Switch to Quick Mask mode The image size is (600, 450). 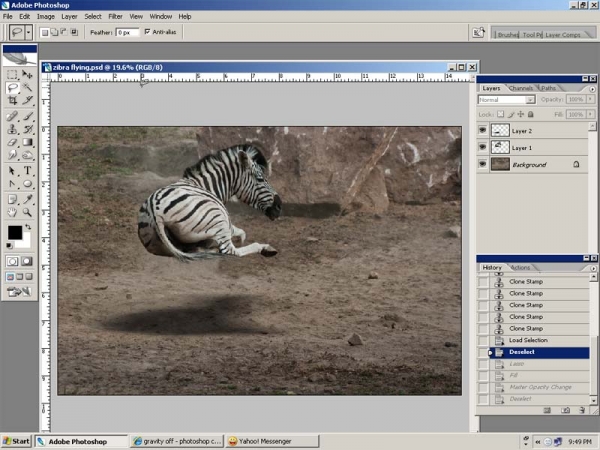27,261
